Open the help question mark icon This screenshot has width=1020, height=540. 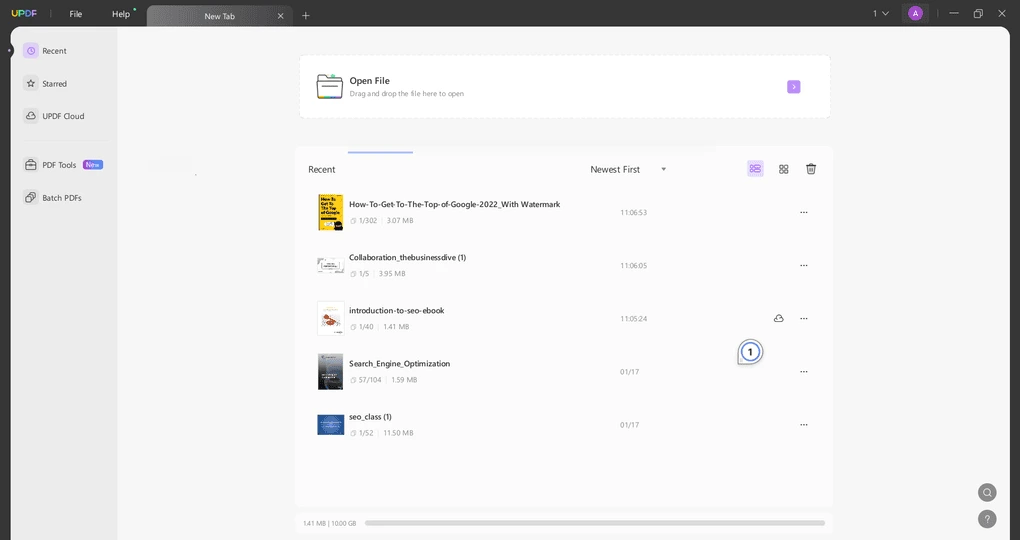(987, 519)
